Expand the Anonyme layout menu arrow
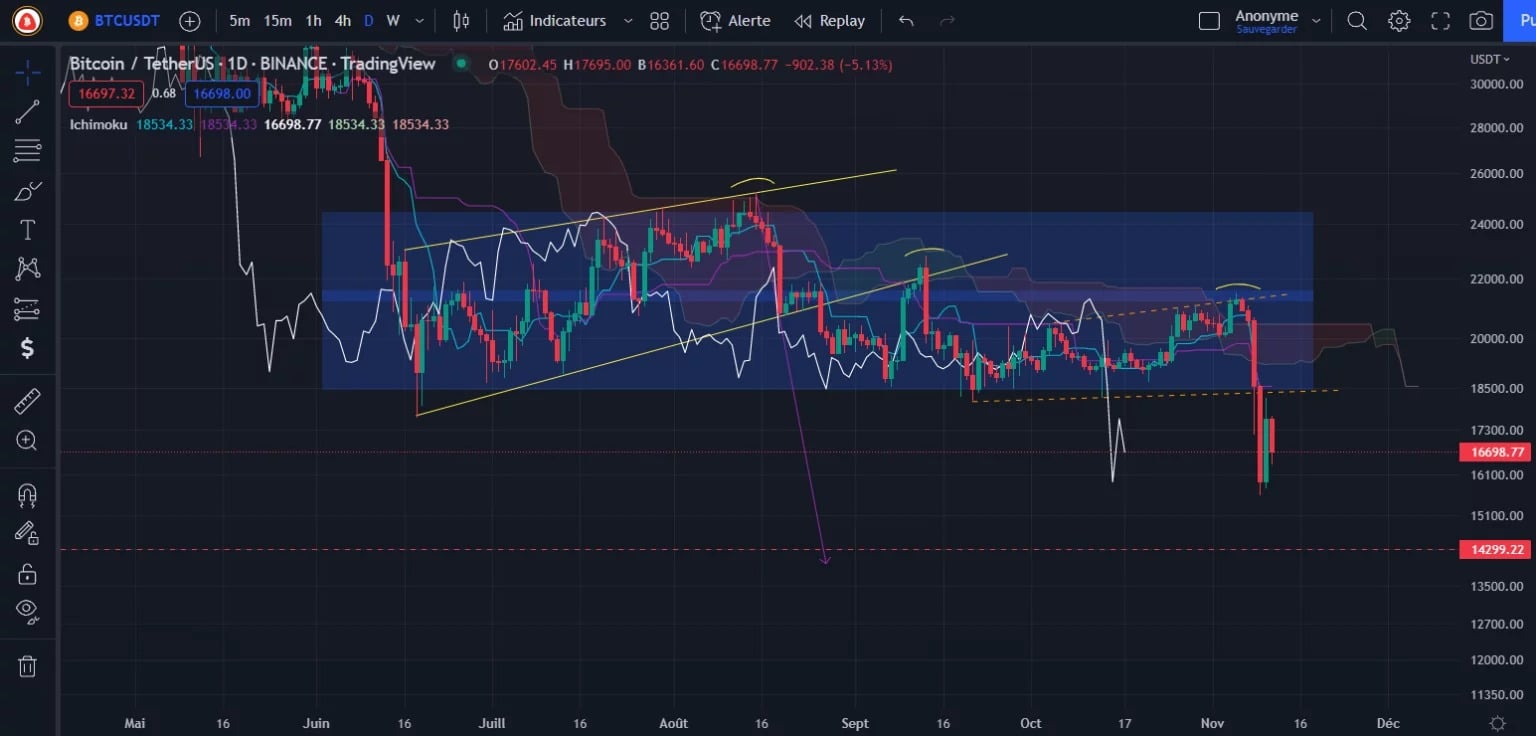The width and height of the screenshot is (1536, 736). click(x=1316, y=21)
